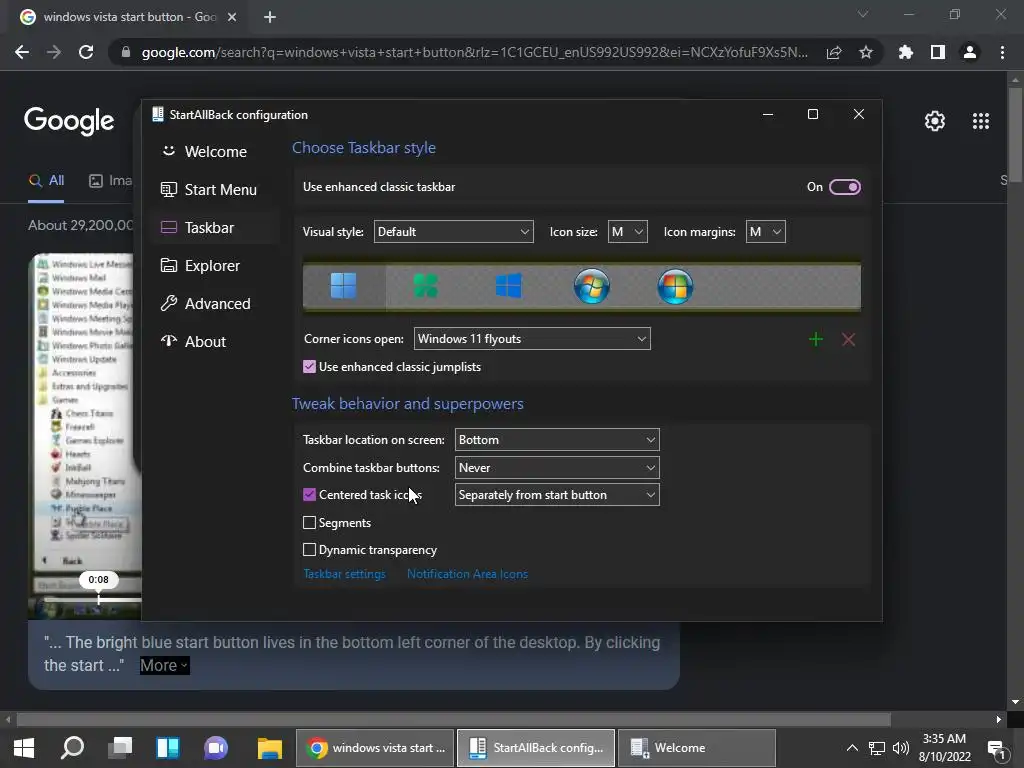Click the browser horizontal scrollbar
Screen dimensions: 1024x768
(x=453, y=720)
